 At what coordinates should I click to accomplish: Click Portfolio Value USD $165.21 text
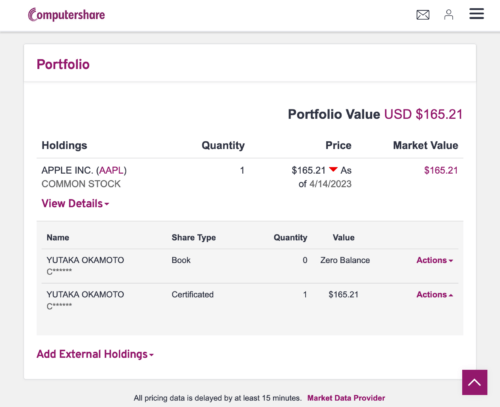pos(375,114)
